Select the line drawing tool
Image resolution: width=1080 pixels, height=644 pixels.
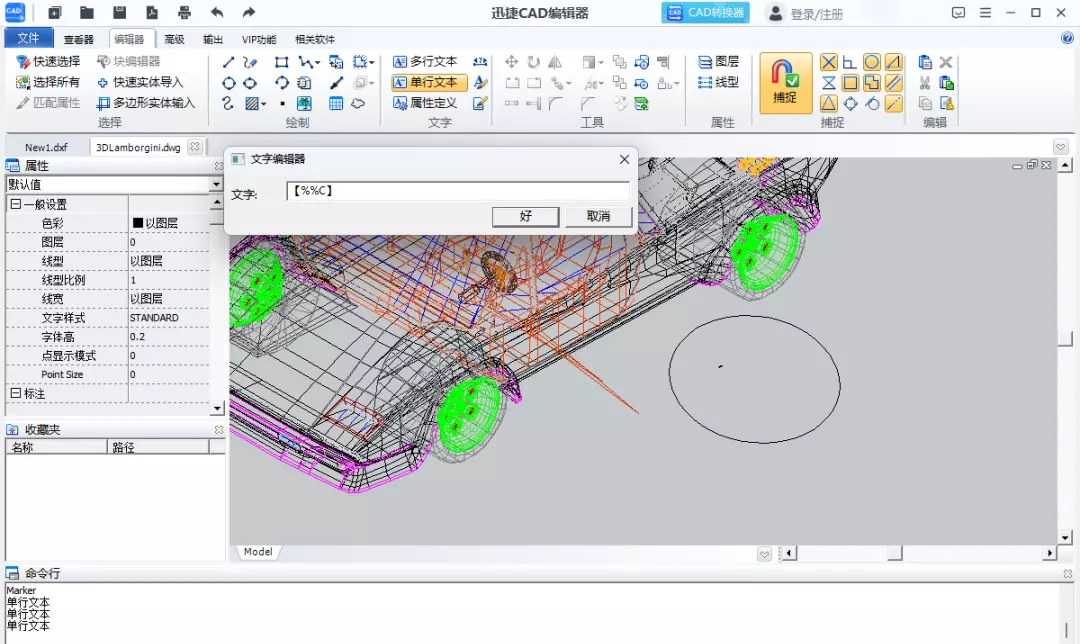click(x=228, y=62)
